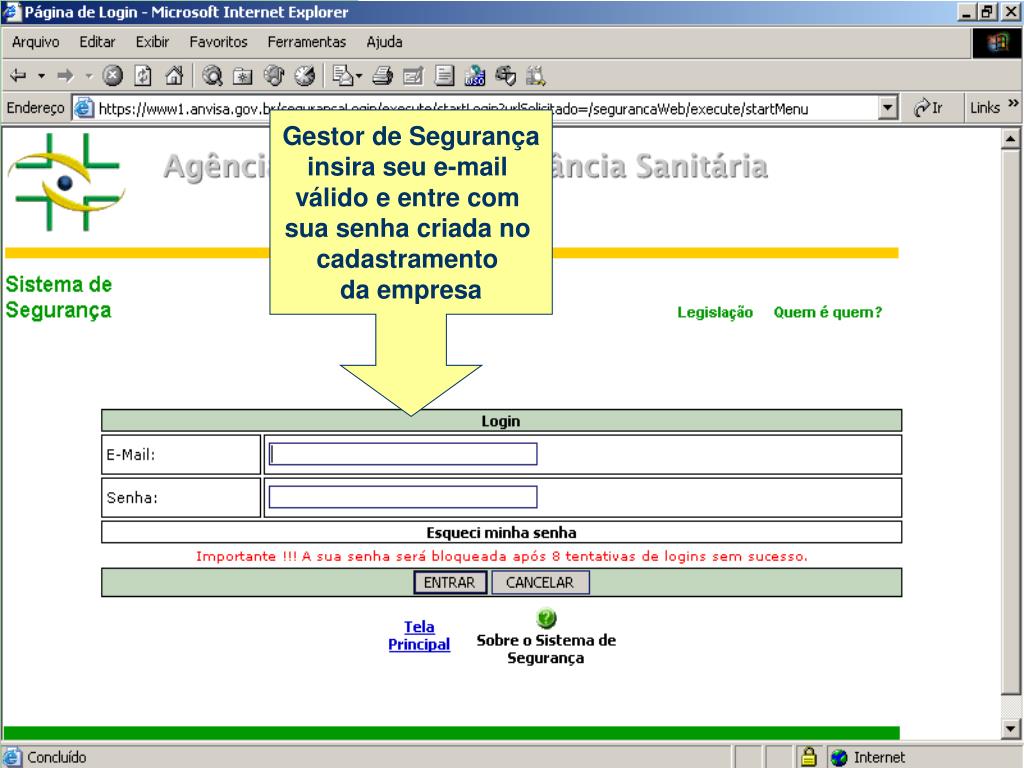
Task: Click the address bar URL field
Action: pyautogui.click(x=487, y=108)
